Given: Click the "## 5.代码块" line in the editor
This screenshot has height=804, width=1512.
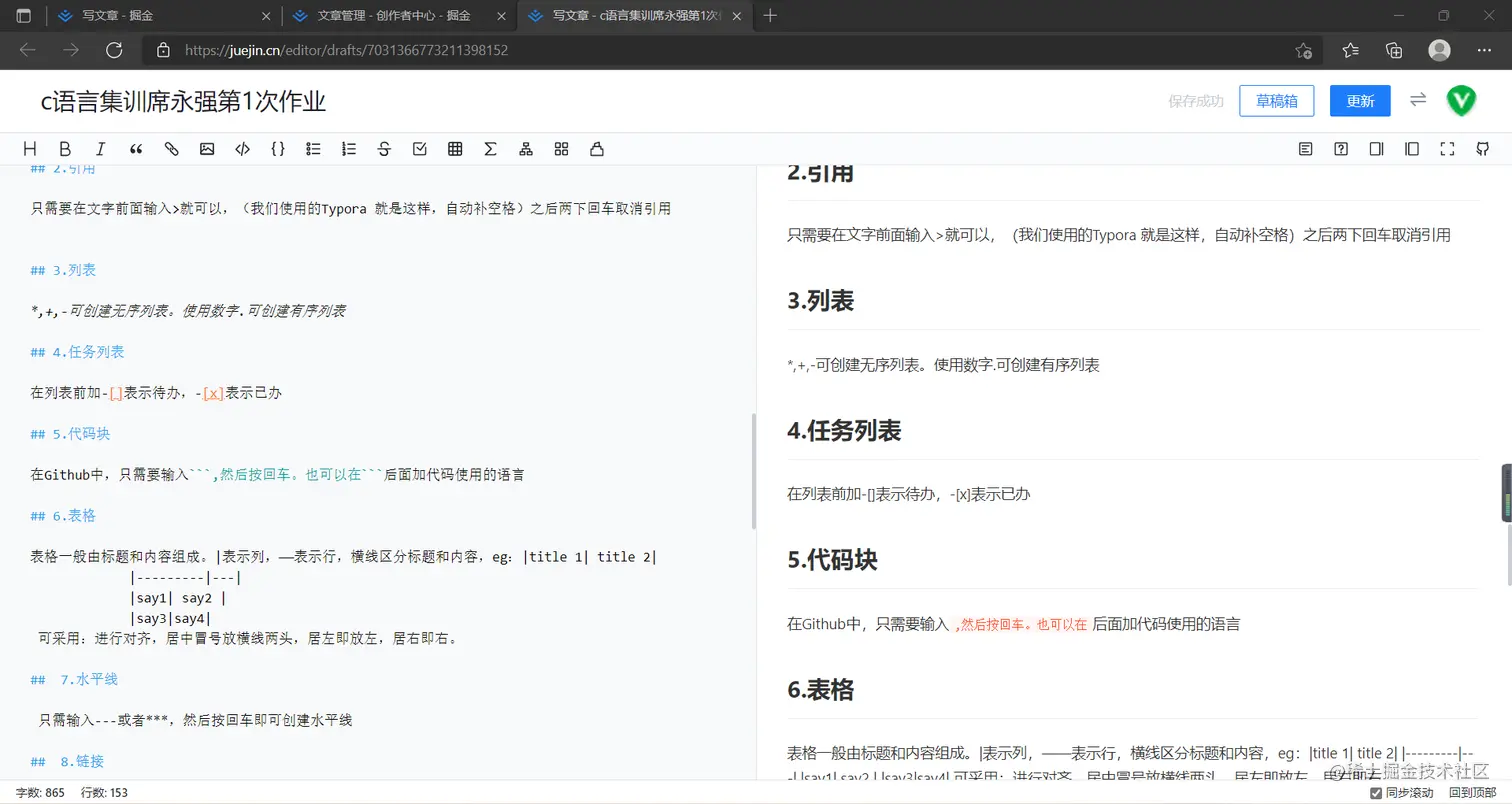Looking at the screenshot, I should click(70, 434).
